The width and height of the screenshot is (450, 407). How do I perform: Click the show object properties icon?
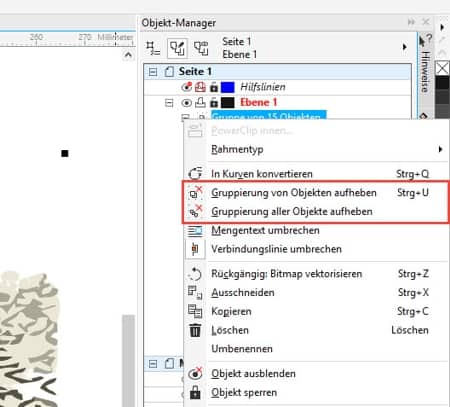(153, 48)
